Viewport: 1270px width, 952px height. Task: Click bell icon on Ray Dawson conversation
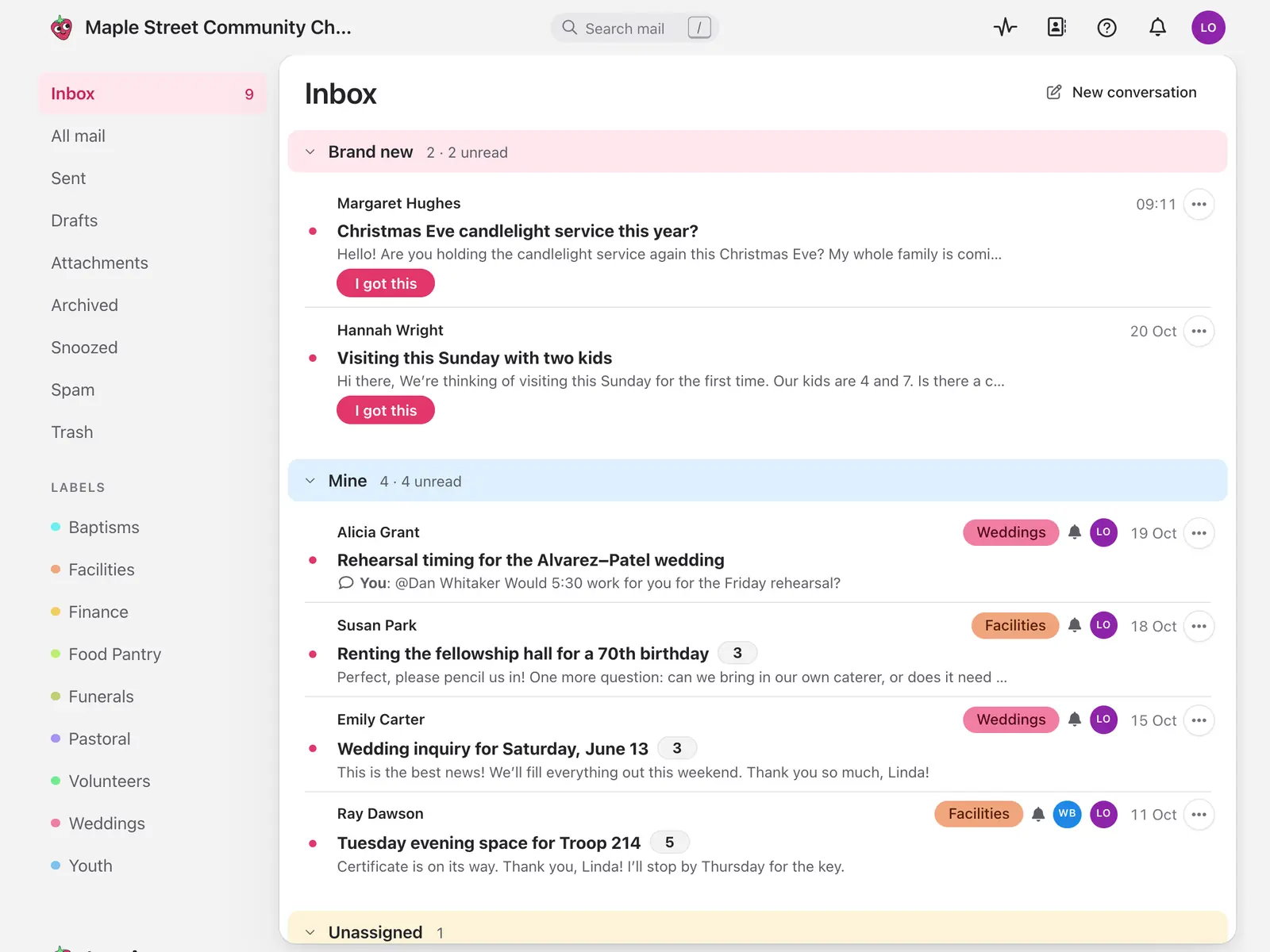[1037, 814]
